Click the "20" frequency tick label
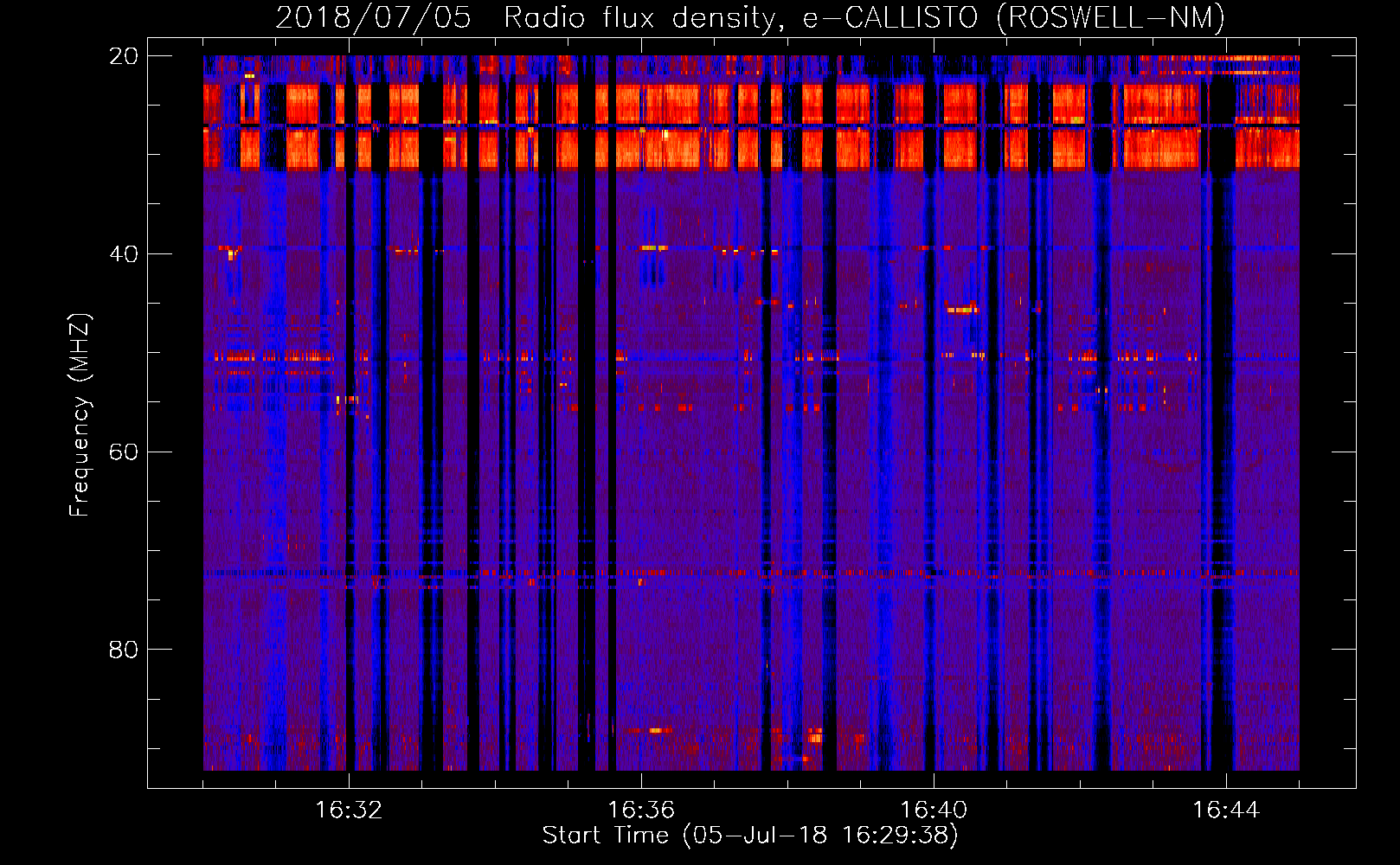 pyautogui.click(x=124, y=56)
